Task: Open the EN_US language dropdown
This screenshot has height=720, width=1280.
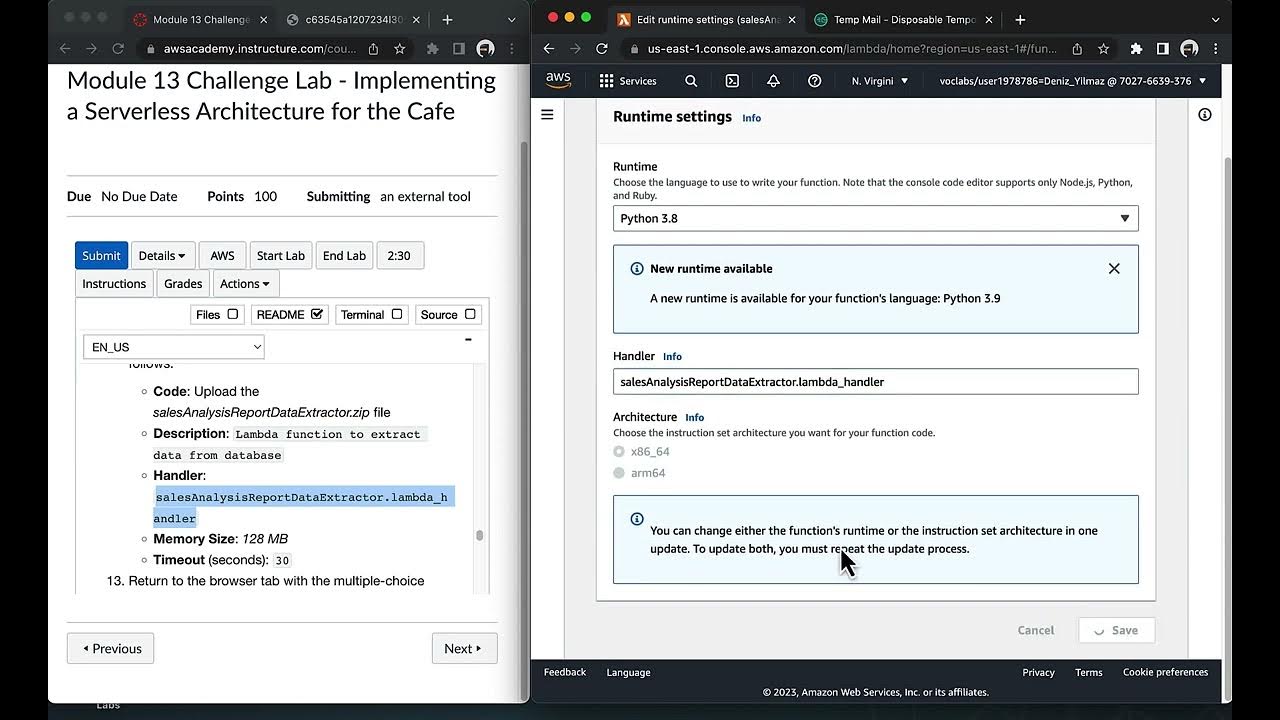Action: coord(174,347)
